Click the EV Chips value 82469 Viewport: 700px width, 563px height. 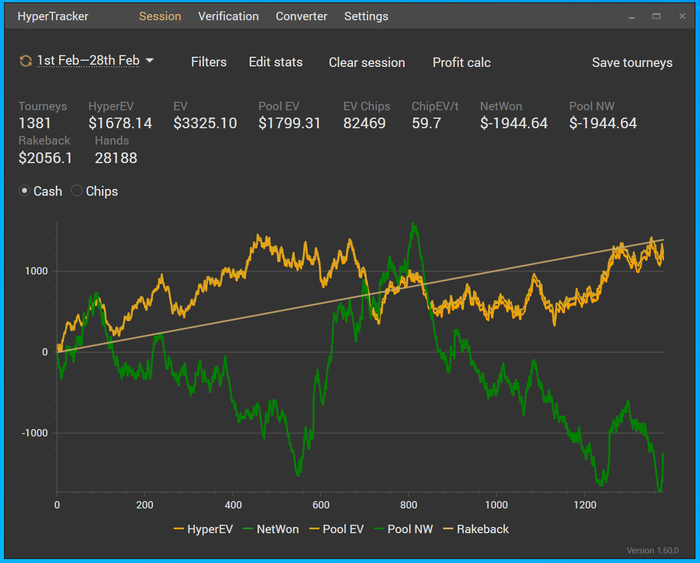click(364, 123)
